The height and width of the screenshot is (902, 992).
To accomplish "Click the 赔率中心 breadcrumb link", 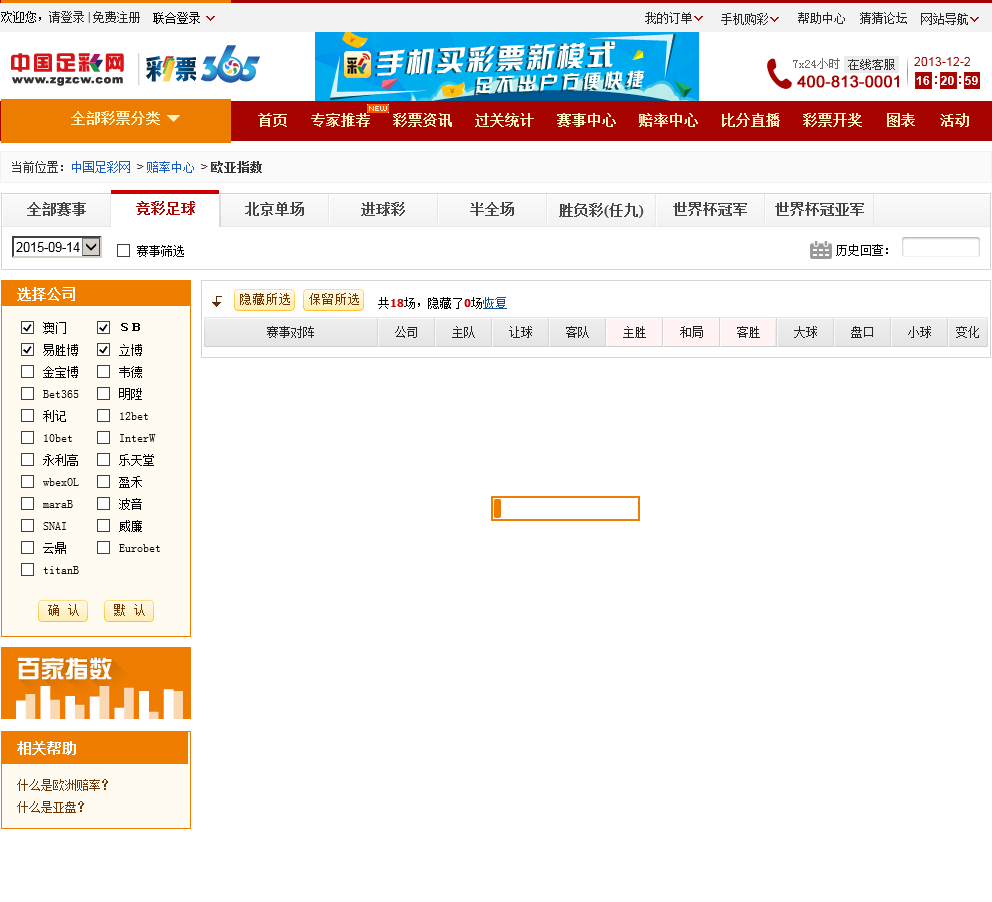I will (170, 167).
